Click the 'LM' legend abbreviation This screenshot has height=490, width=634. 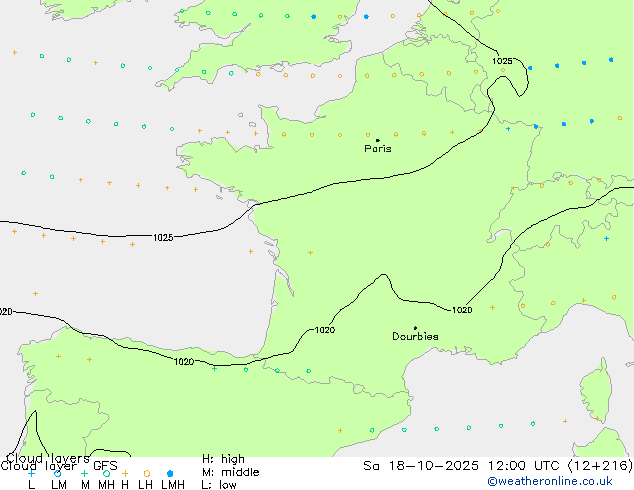(x=59, y=485)
